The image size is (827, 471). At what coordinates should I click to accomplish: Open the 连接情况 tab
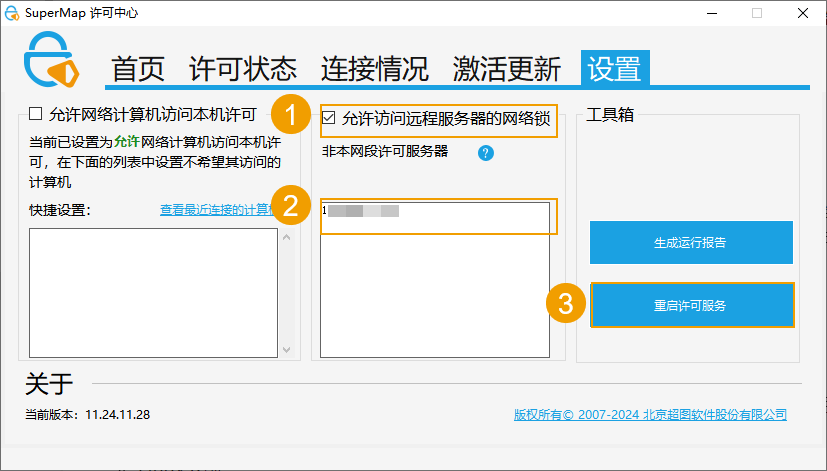point(374,69)
